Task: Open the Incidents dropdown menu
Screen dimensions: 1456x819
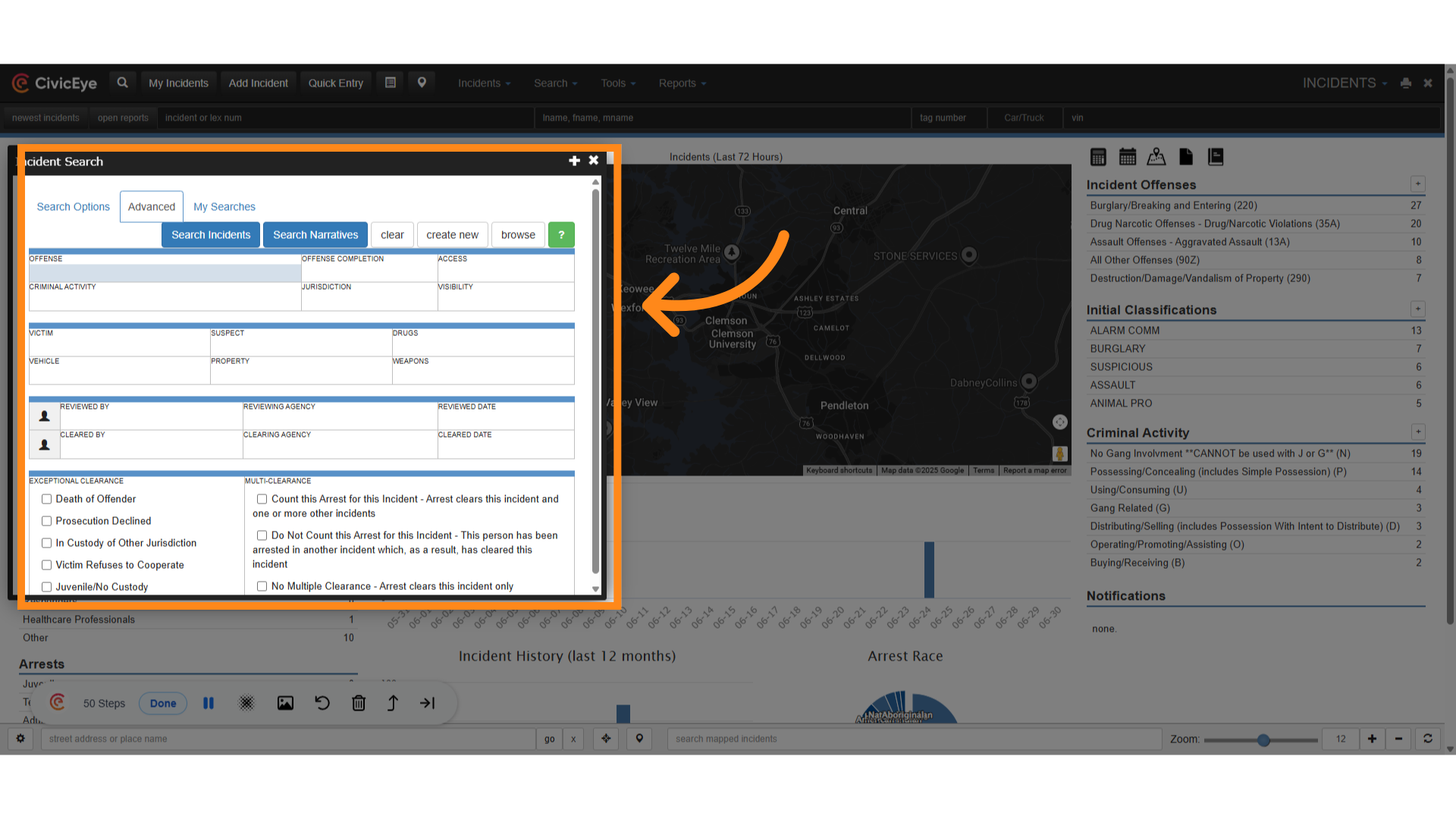Action: pos(484,83)
